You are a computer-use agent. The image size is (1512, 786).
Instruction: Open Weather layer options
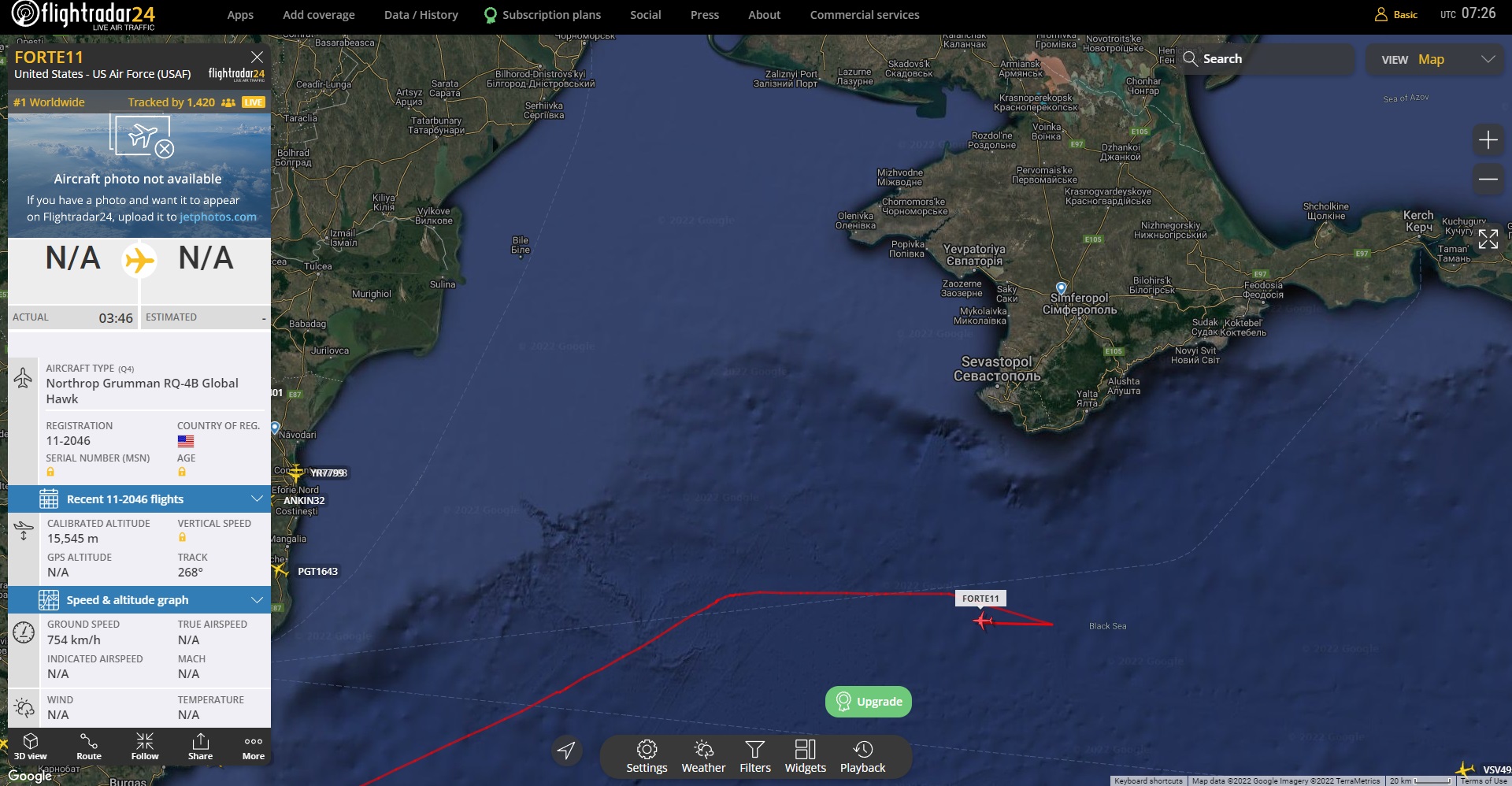click(x=703, y=757)
